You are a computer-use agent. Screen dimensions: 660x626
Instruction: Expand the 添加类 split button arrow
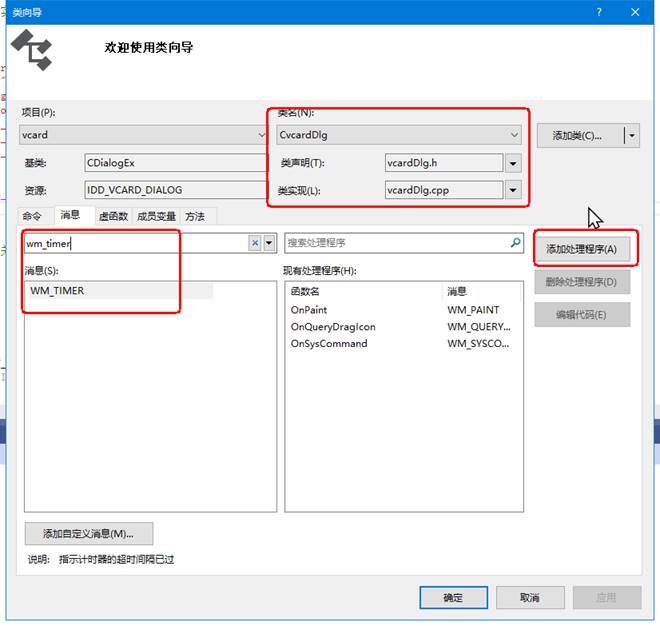631,135
